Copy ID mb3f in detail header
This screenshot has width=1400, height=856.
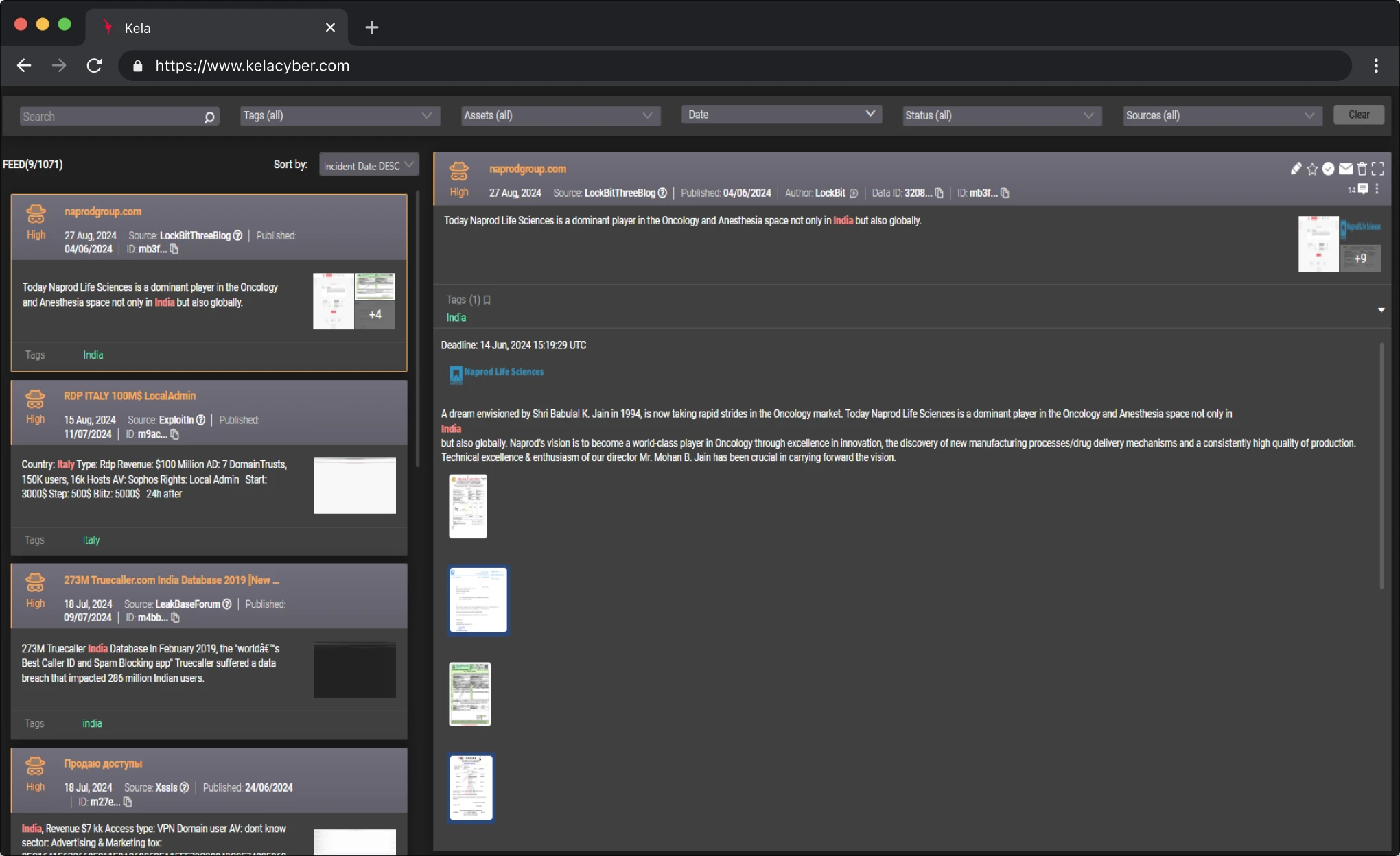(1005, 193)
